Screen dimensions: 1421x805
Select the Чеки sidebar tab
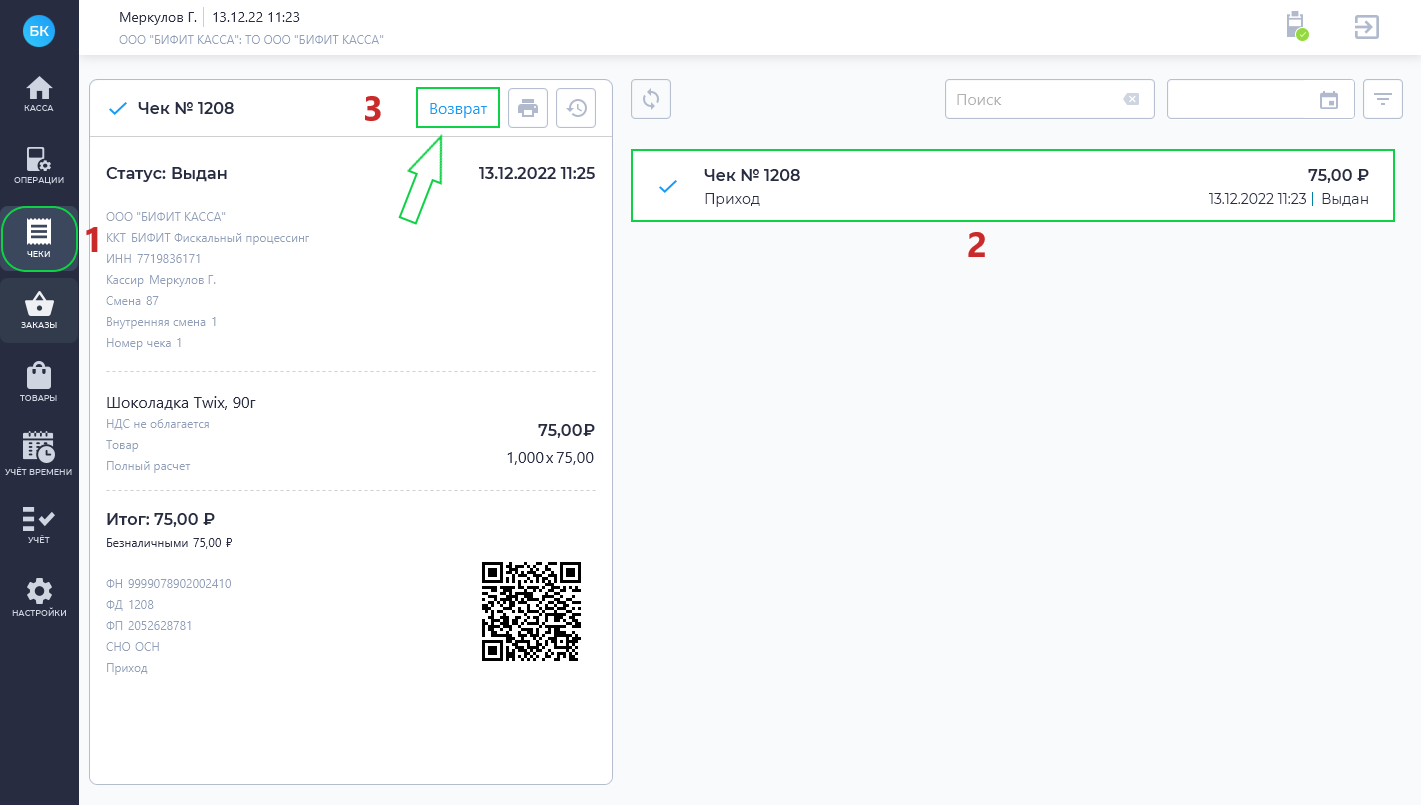[x=39, y=239]
